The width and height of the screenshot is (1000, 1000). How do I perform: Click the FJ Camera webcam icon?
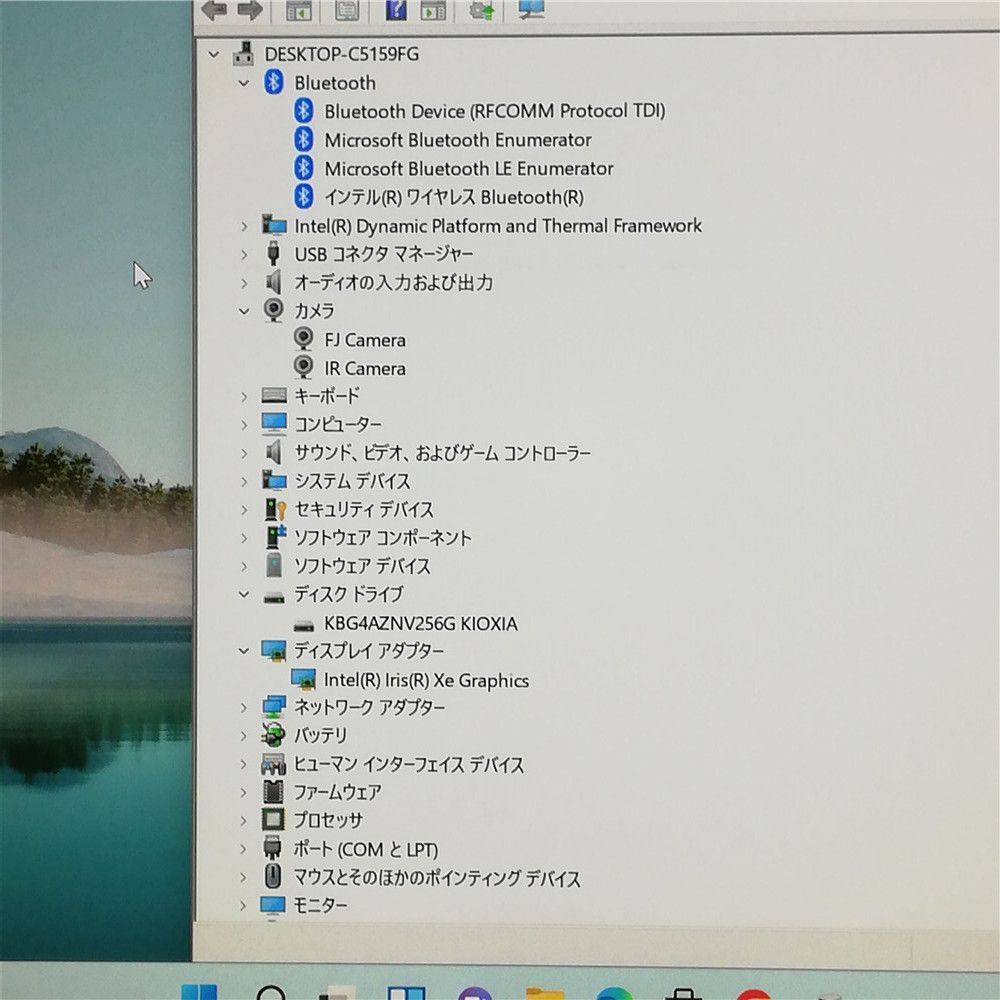point(304,339)
